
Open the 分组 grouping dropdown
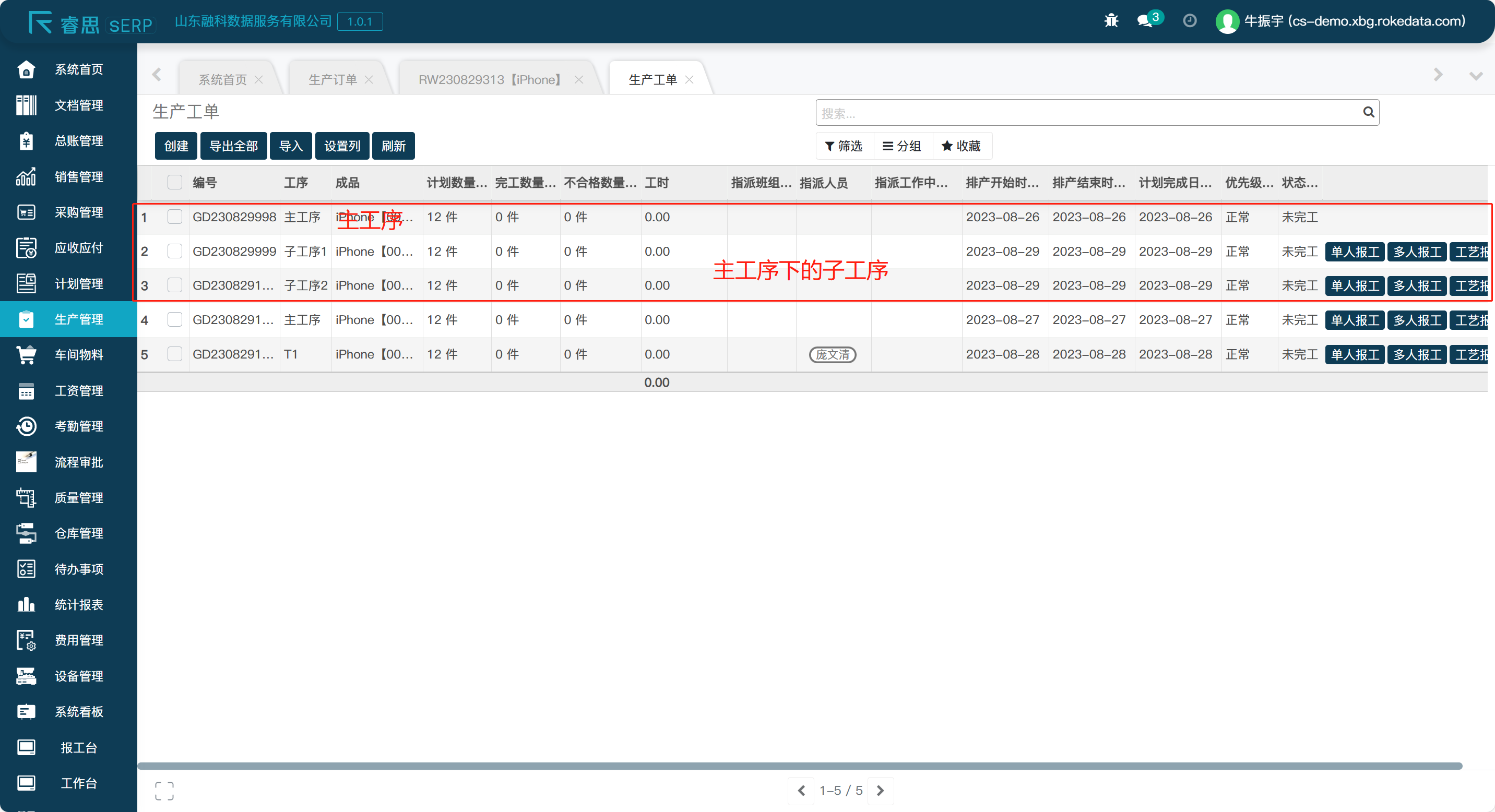(x=902, y=146)
